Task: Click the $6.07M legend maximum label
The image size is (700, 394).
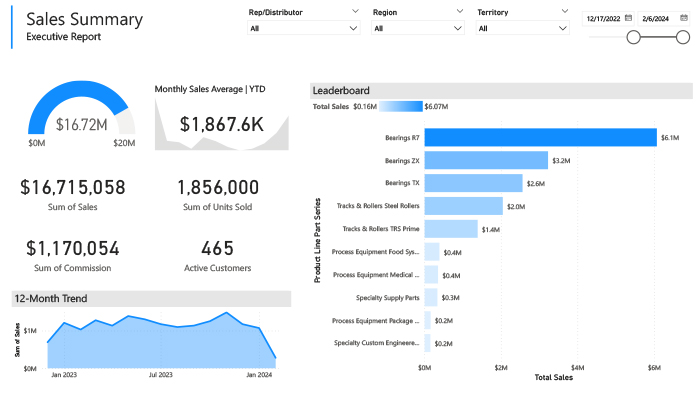Action: [436, 107]
